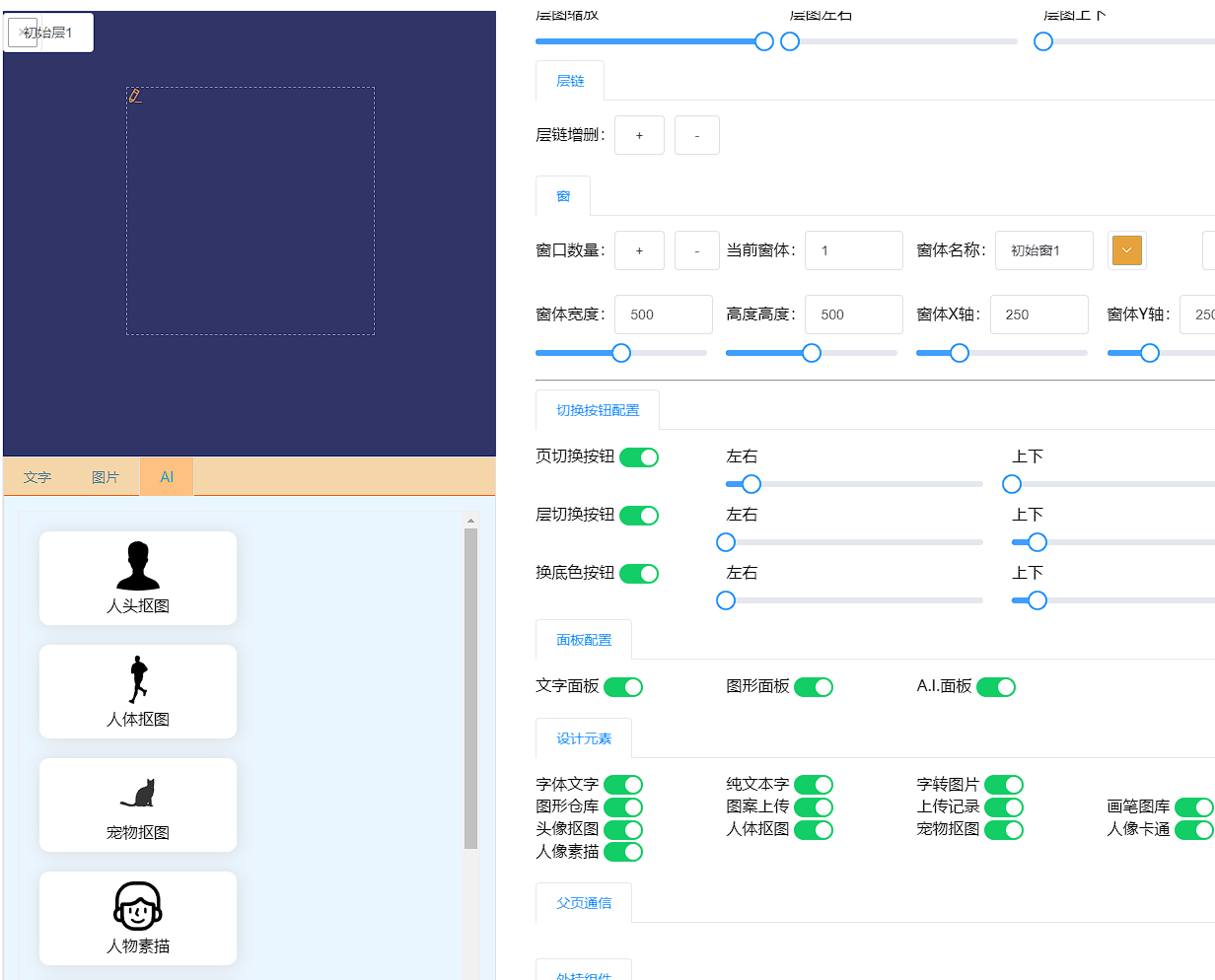Toggle the 换底色按钮 switch
This screenshot has height=980, width=1215.
639,574
